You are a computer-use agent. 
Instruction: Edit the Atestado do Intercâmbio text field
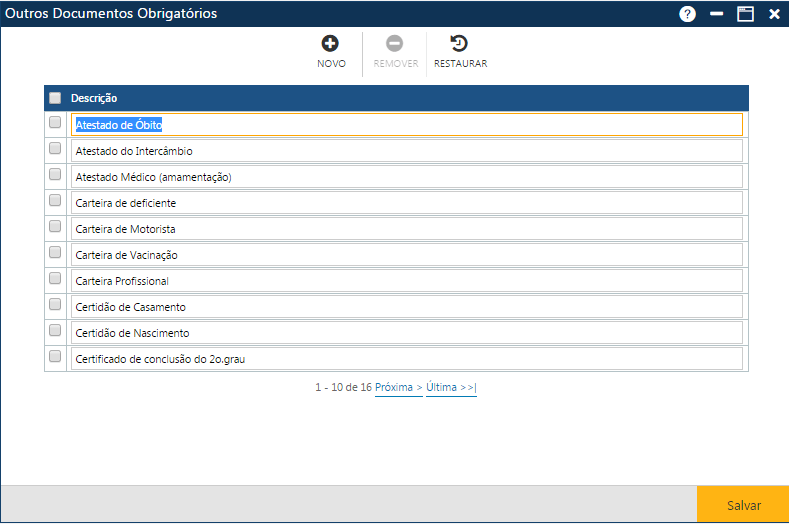(x=406, y=151)
